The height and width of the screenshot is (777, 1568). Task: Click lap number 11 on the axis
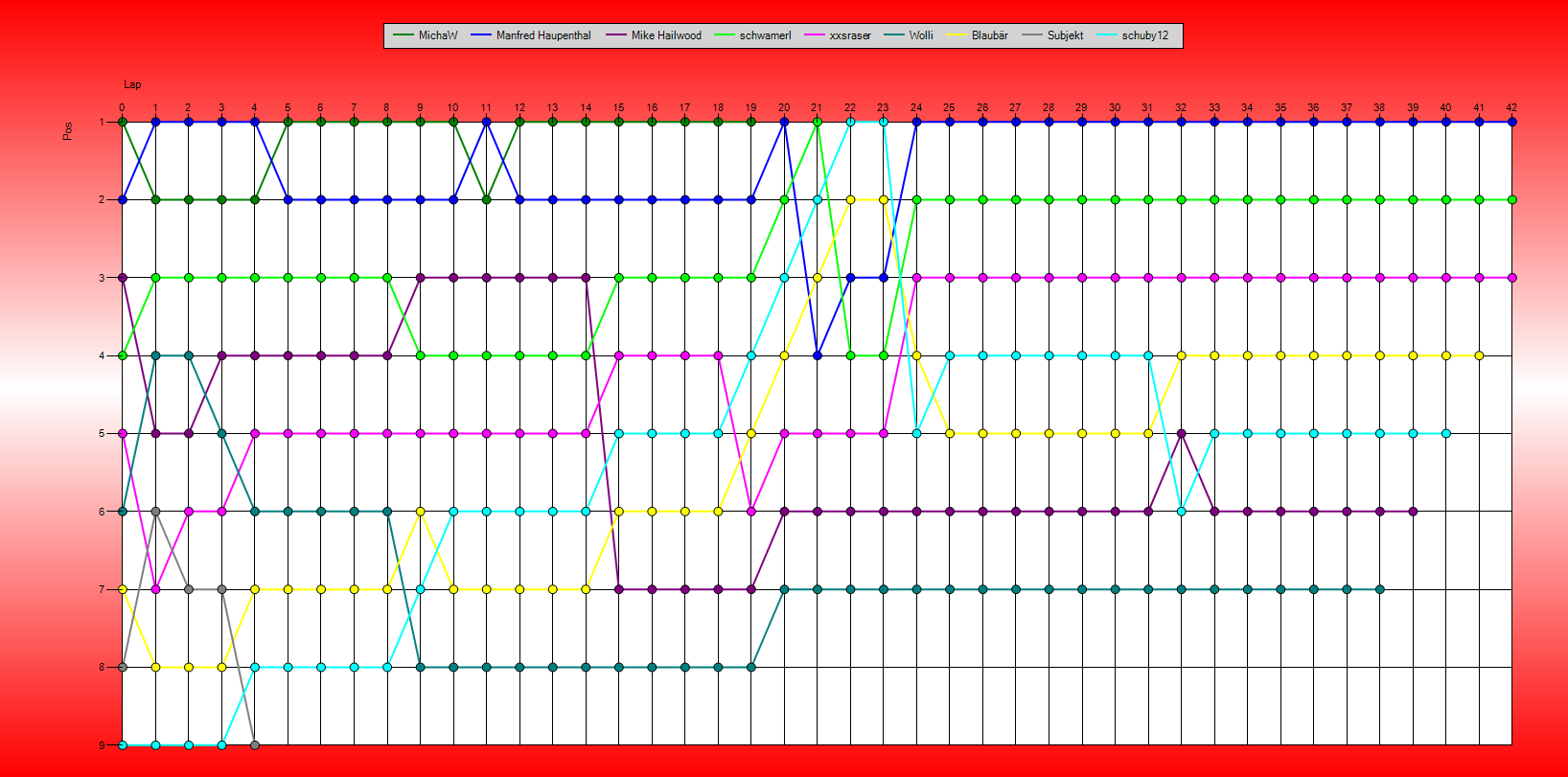pos(486,107)
